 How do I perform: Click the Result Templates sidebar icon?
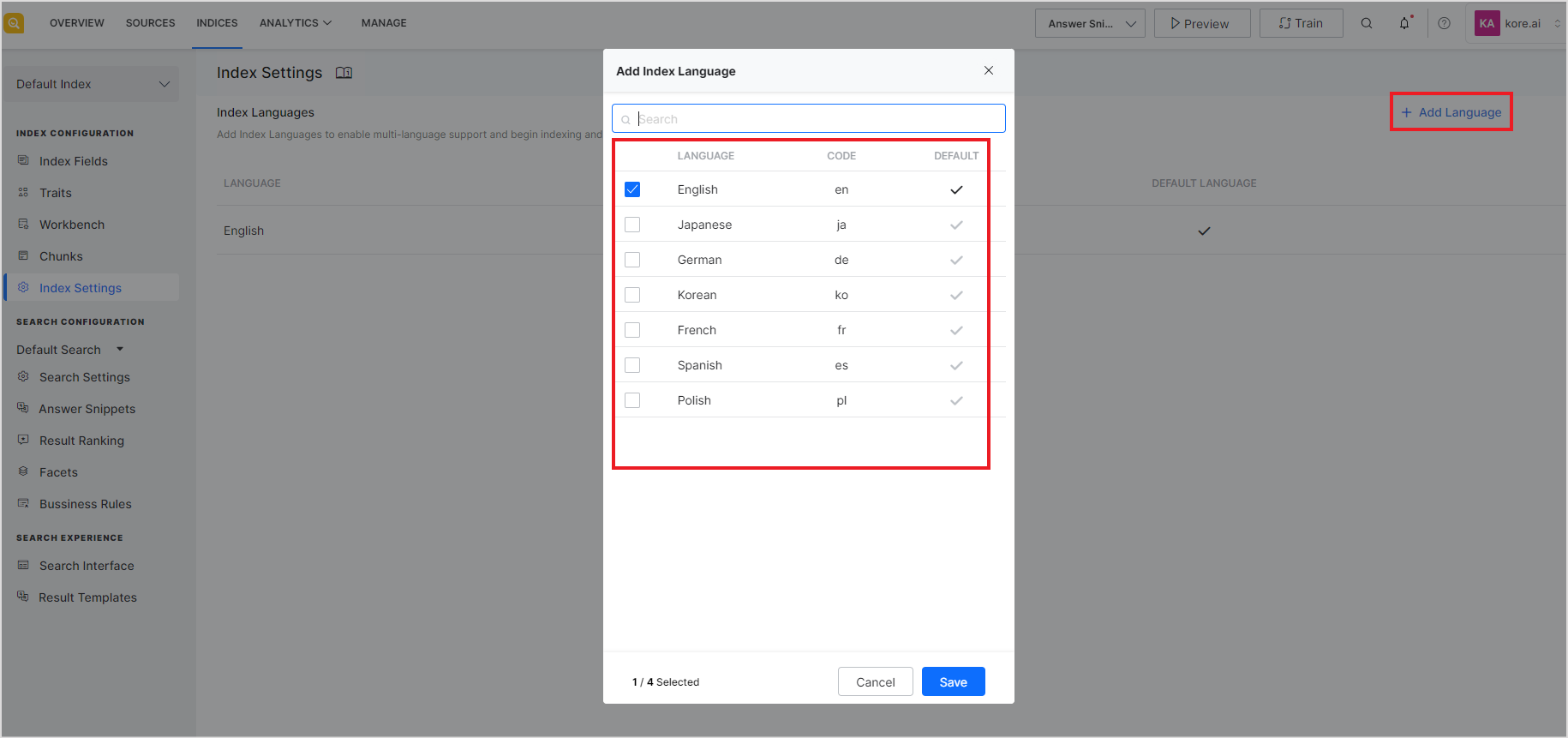[x=23, y=597]
